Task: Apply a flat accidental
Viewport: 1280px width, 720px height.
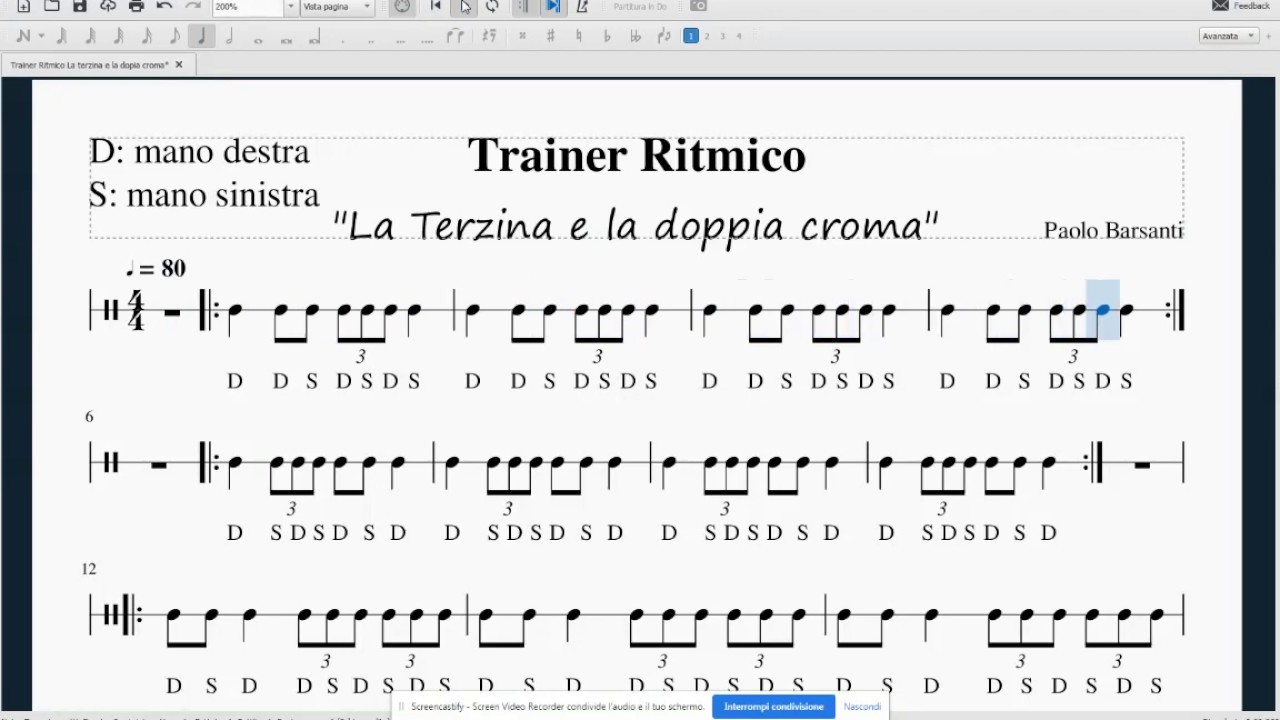Action: coord(607,36)
